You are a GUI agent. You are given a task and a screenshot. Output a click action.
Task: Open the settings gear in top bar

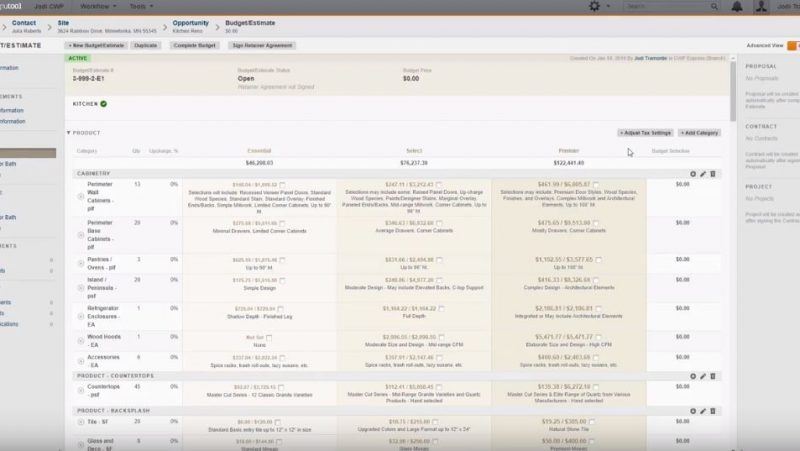(x=595, y=6)
